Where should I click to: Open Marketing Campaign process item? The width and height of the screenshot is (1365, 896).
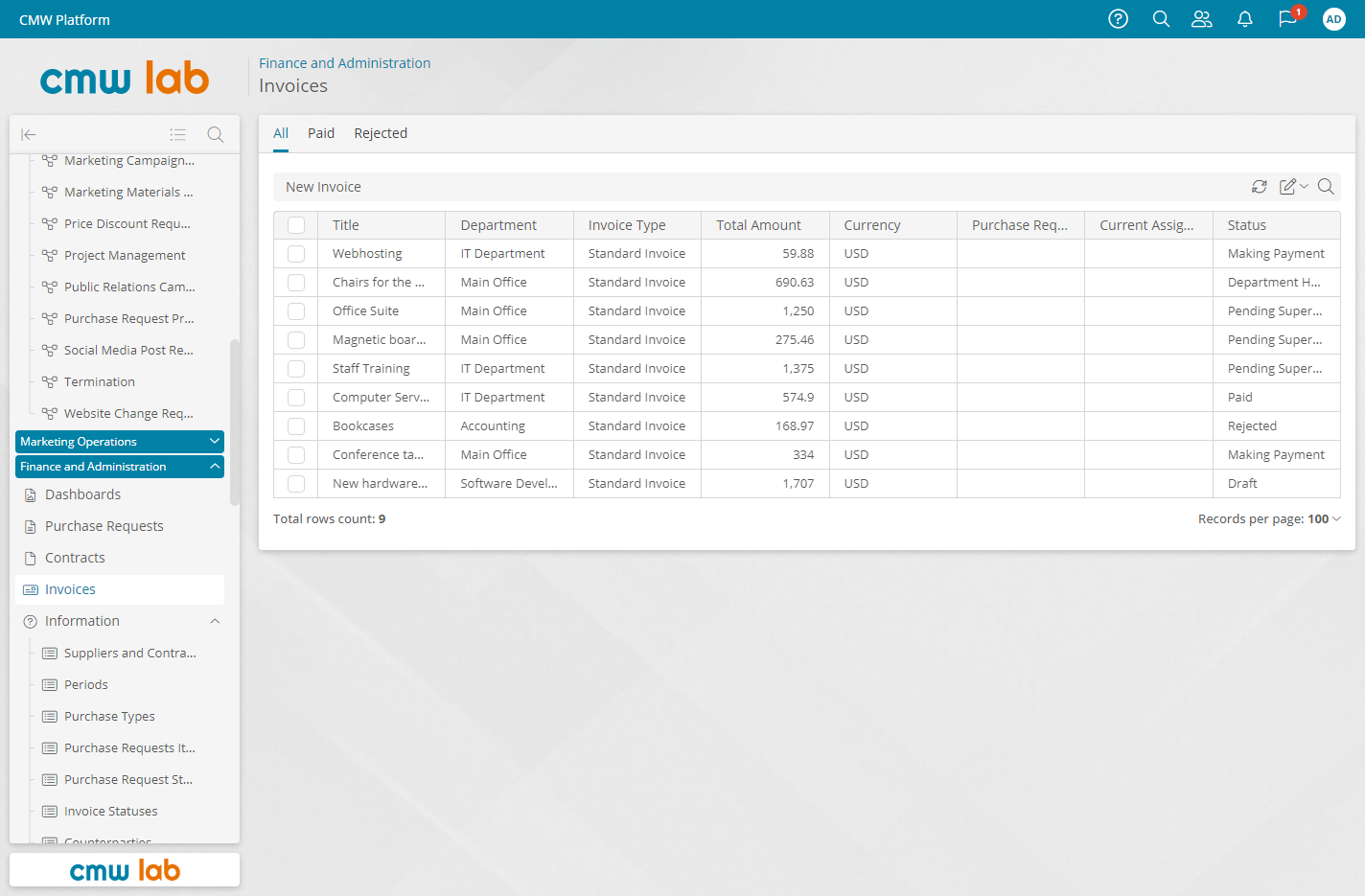click(129, 161)
